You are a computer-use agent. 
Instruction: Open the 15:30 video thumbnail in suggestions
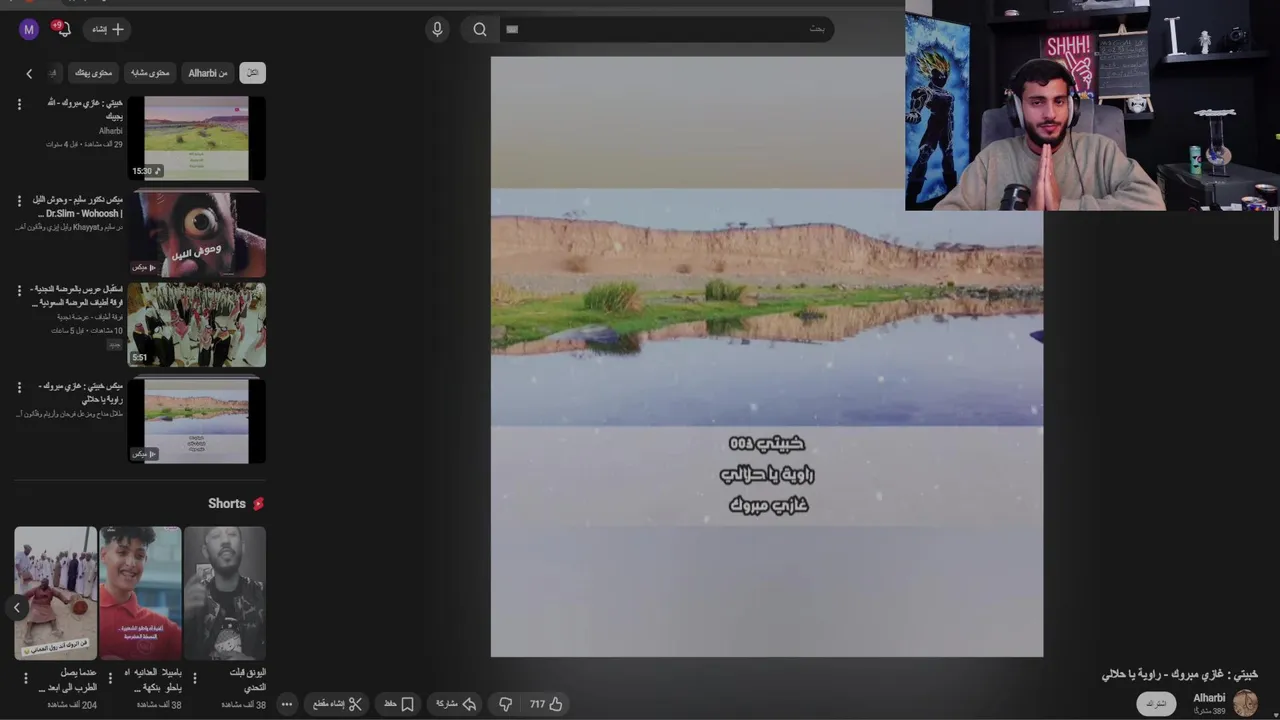(x=196, y=138)
